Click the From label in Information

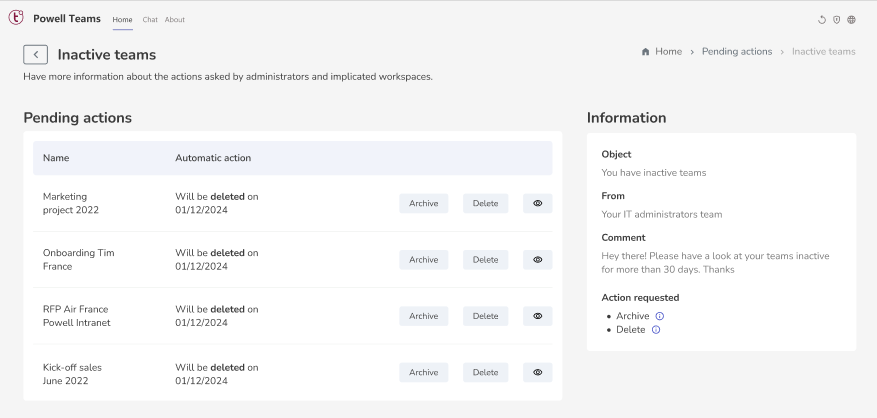coord(613,196)
